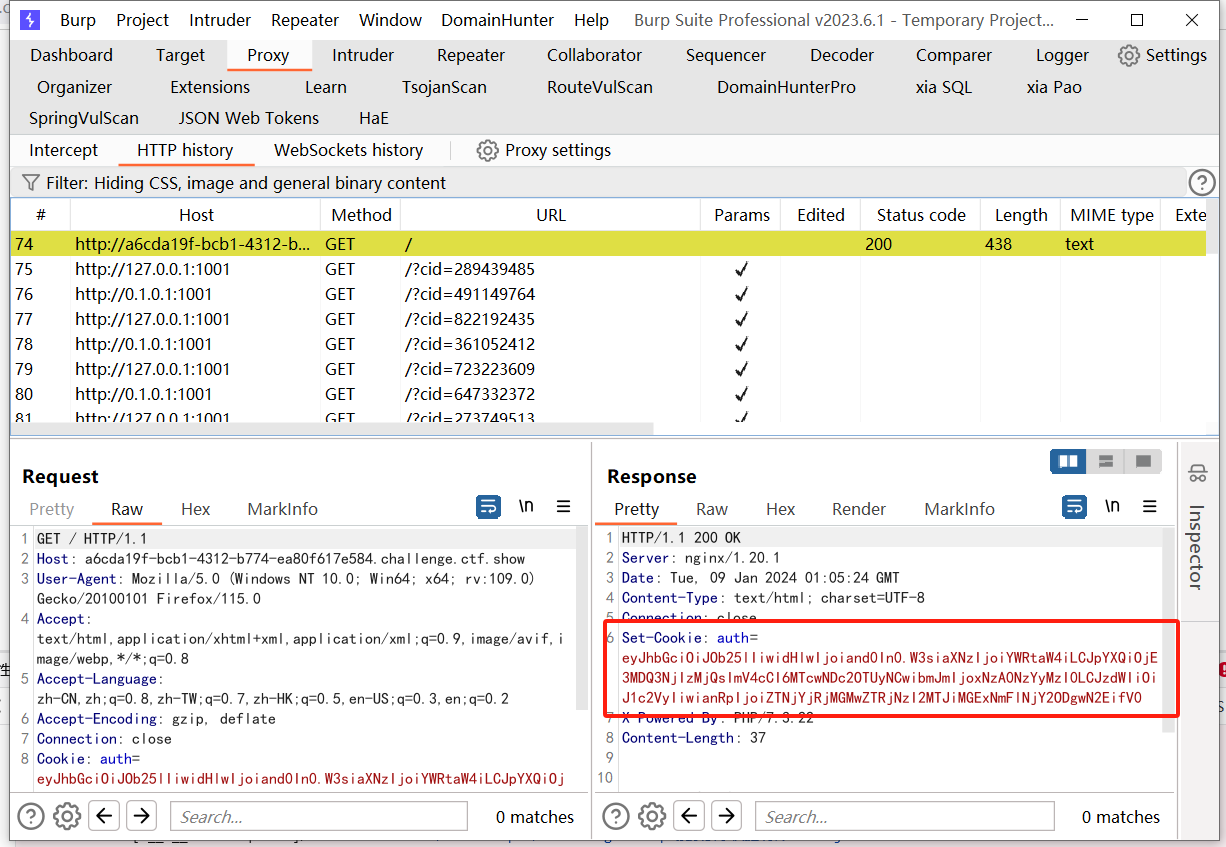Open Request panel options menu icon
Viewport: 1226px width, 847px height.
pos(564,507)
